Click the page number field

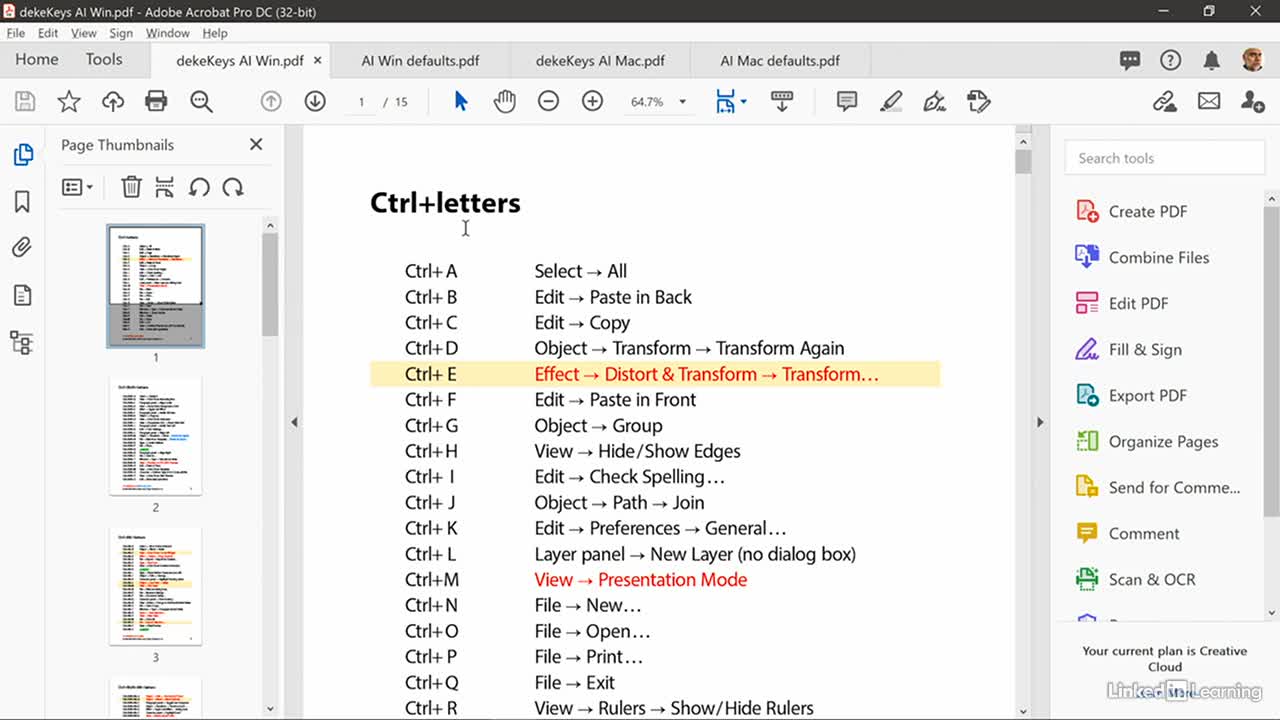click(361, 102)
